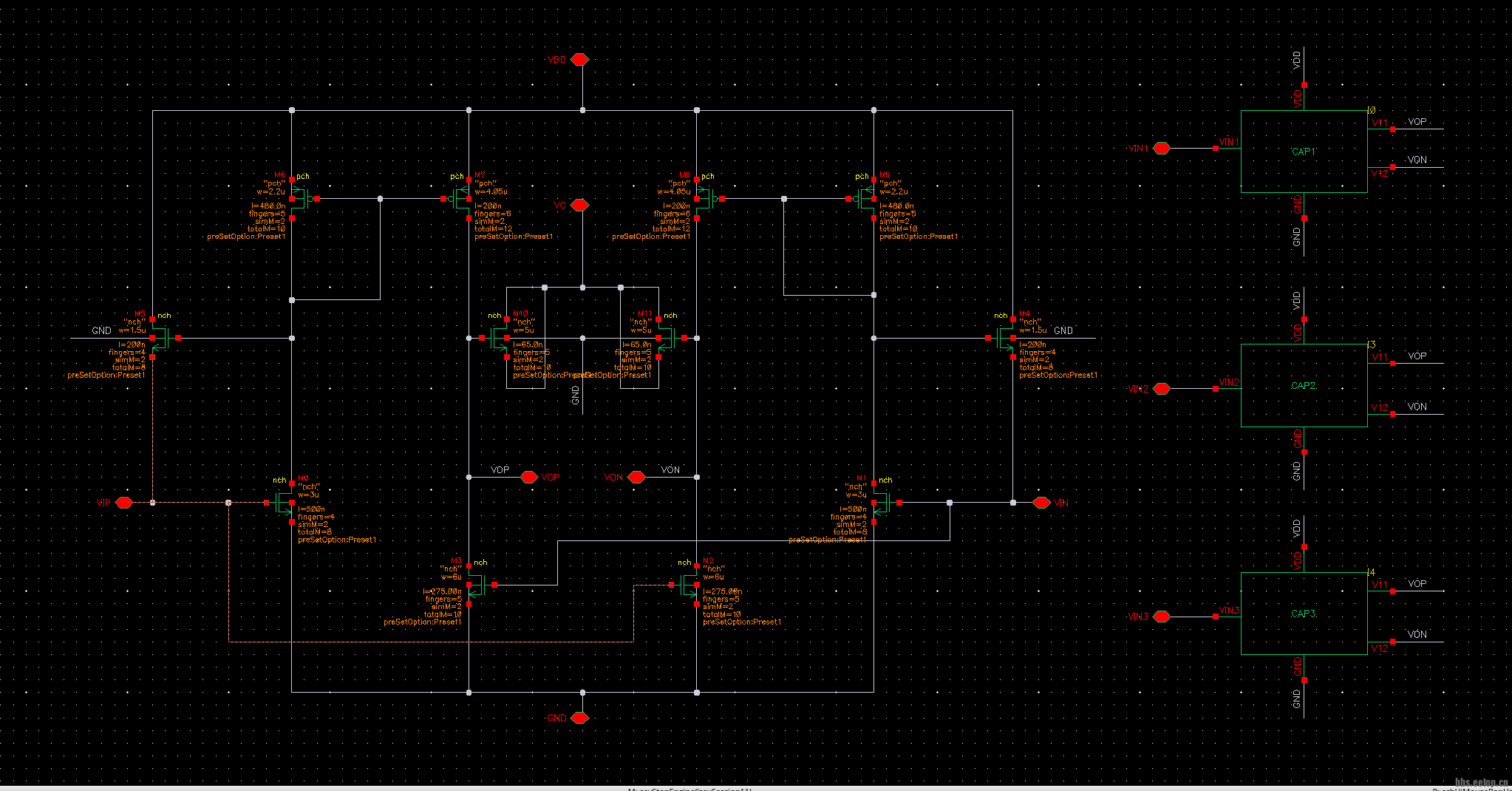Select the GND pin at bottom center
Viewport: 1512px width, 791px height.
[x=580, y=718]
